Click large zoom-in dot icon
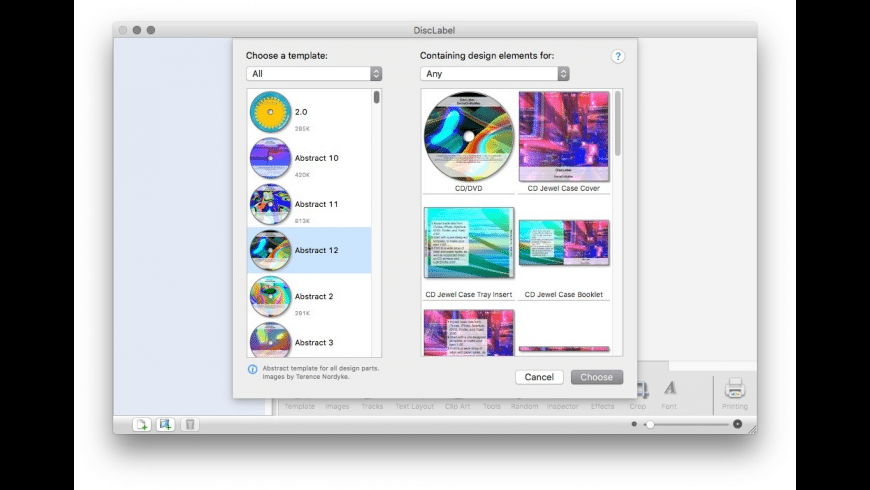This screenshot has height=490, width=870. point(737,424)
